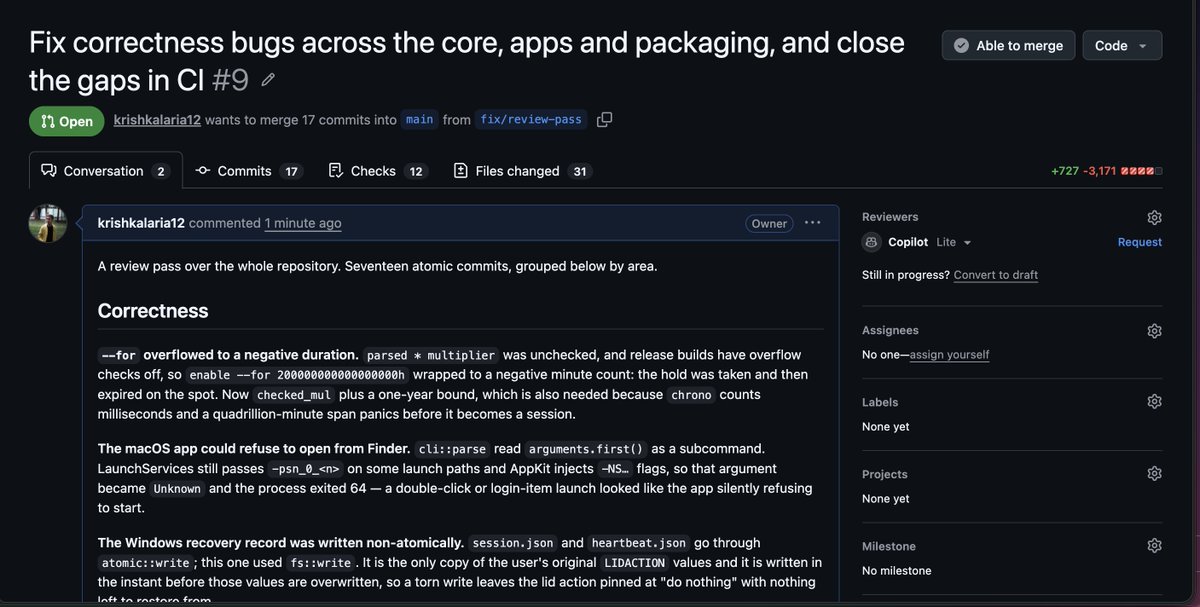Click the Owner badge on comment
Image resolution: width=1200 pixels, height=607 pixels.
pyautogui.click(x=769, y=224)
